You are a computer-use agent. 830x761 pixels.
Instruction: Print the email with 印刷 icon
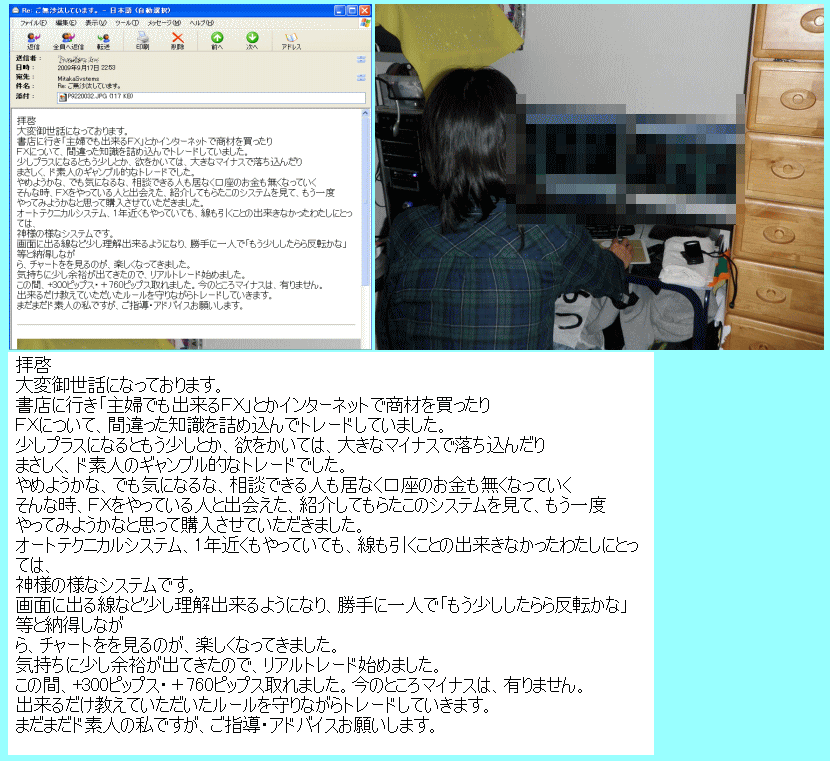pyautogui.click(x=142, y=40)
